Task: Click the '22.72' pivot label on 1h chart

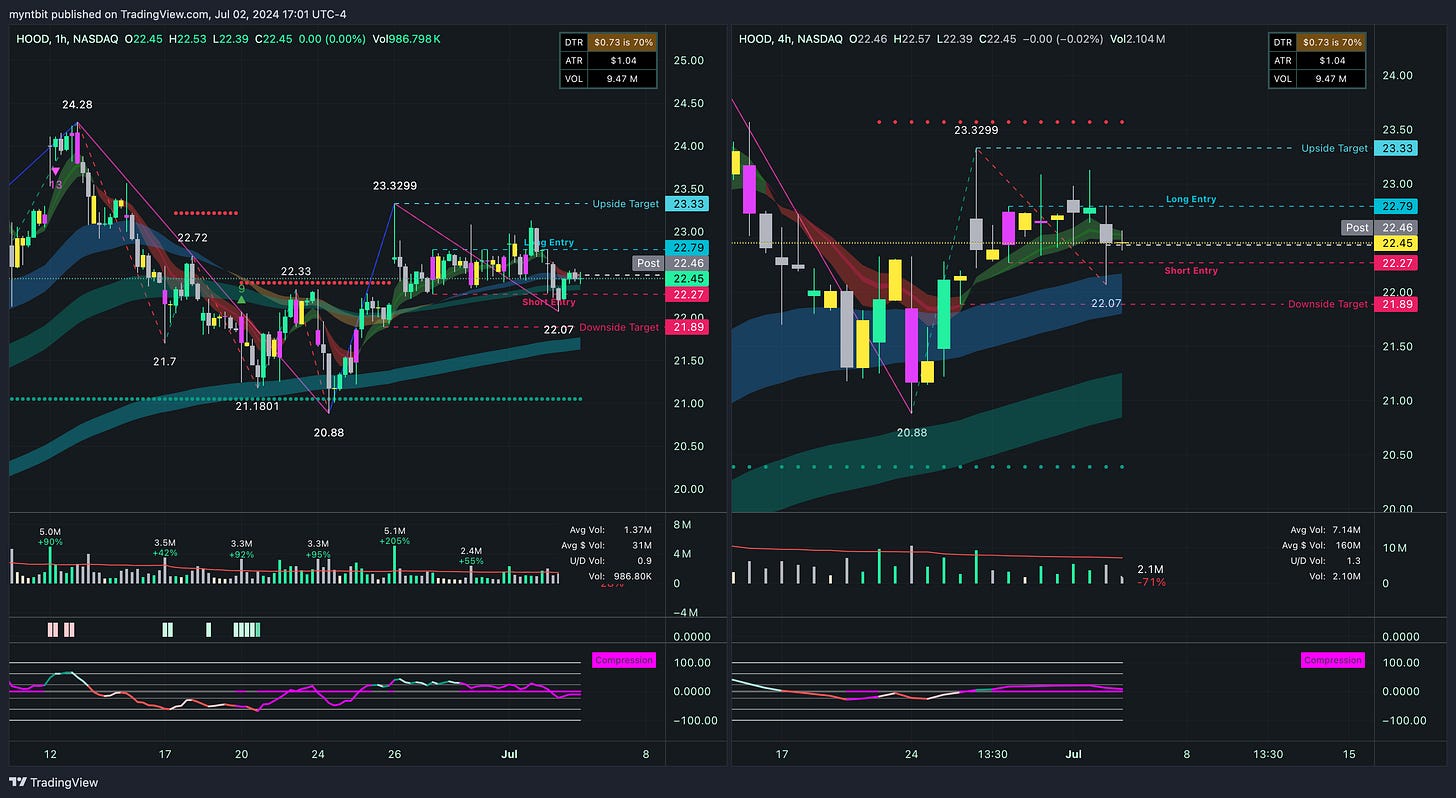Action: coord(193,238)
